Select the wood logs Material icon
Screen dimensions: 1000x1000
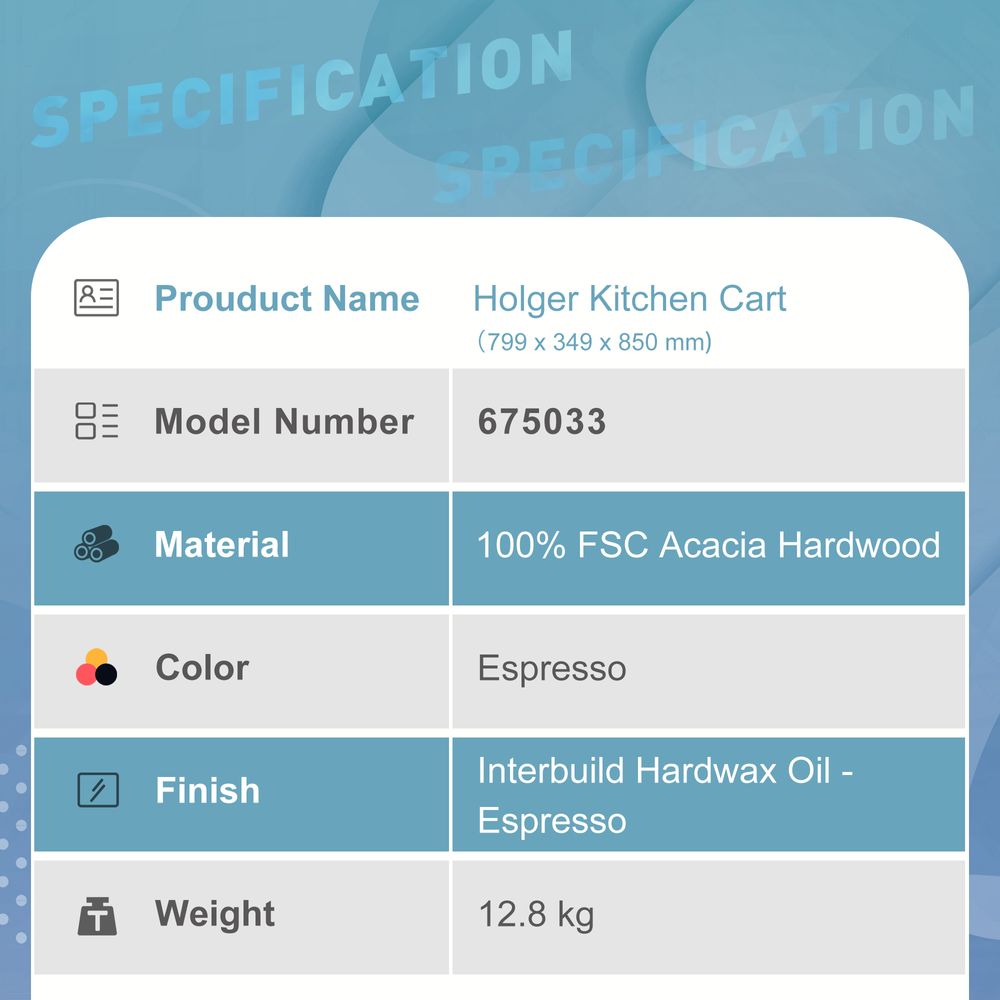pyautogui.click(x=97, y=545)
